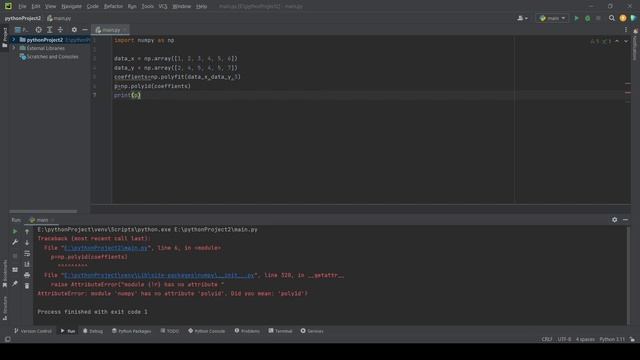
Task: Click the orange IDE updates icon
Action: 622,18
